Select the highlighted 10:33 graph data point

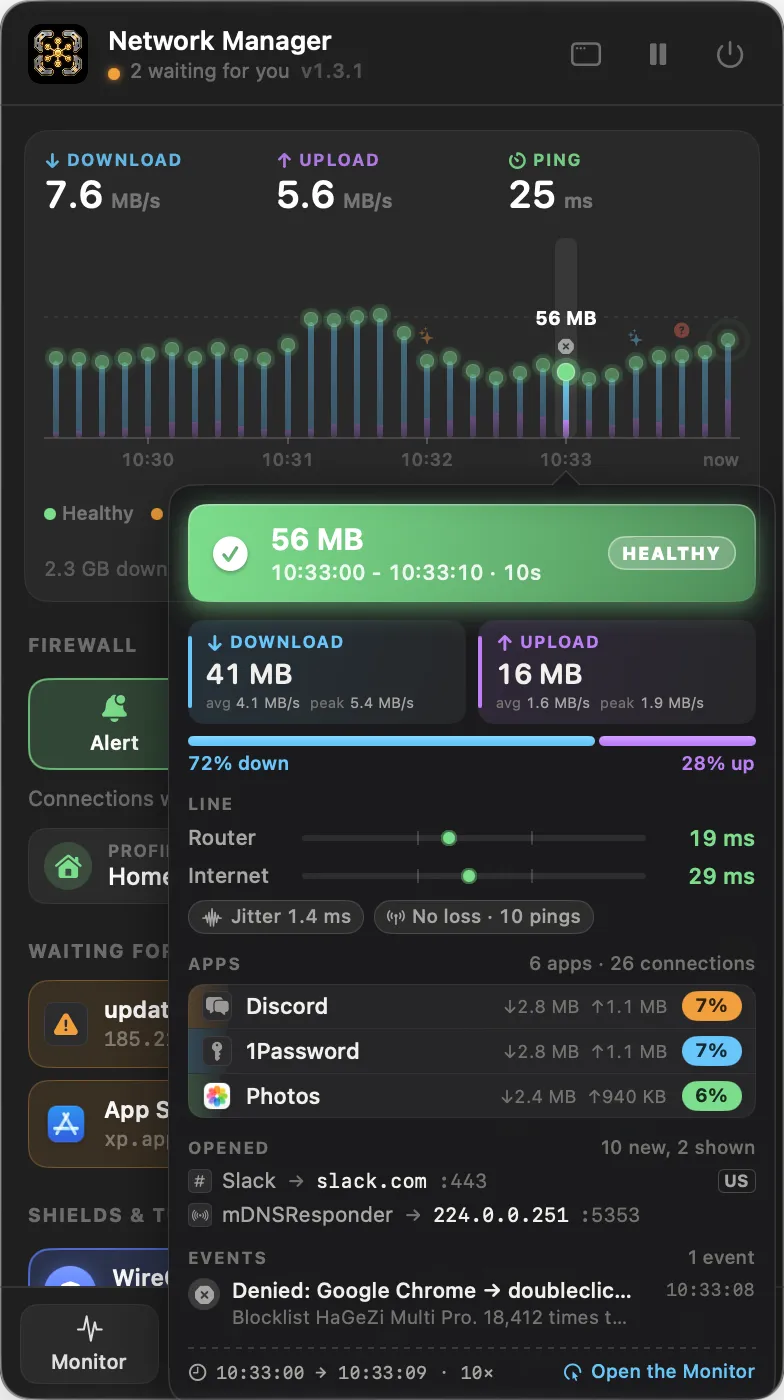(566, 372)
